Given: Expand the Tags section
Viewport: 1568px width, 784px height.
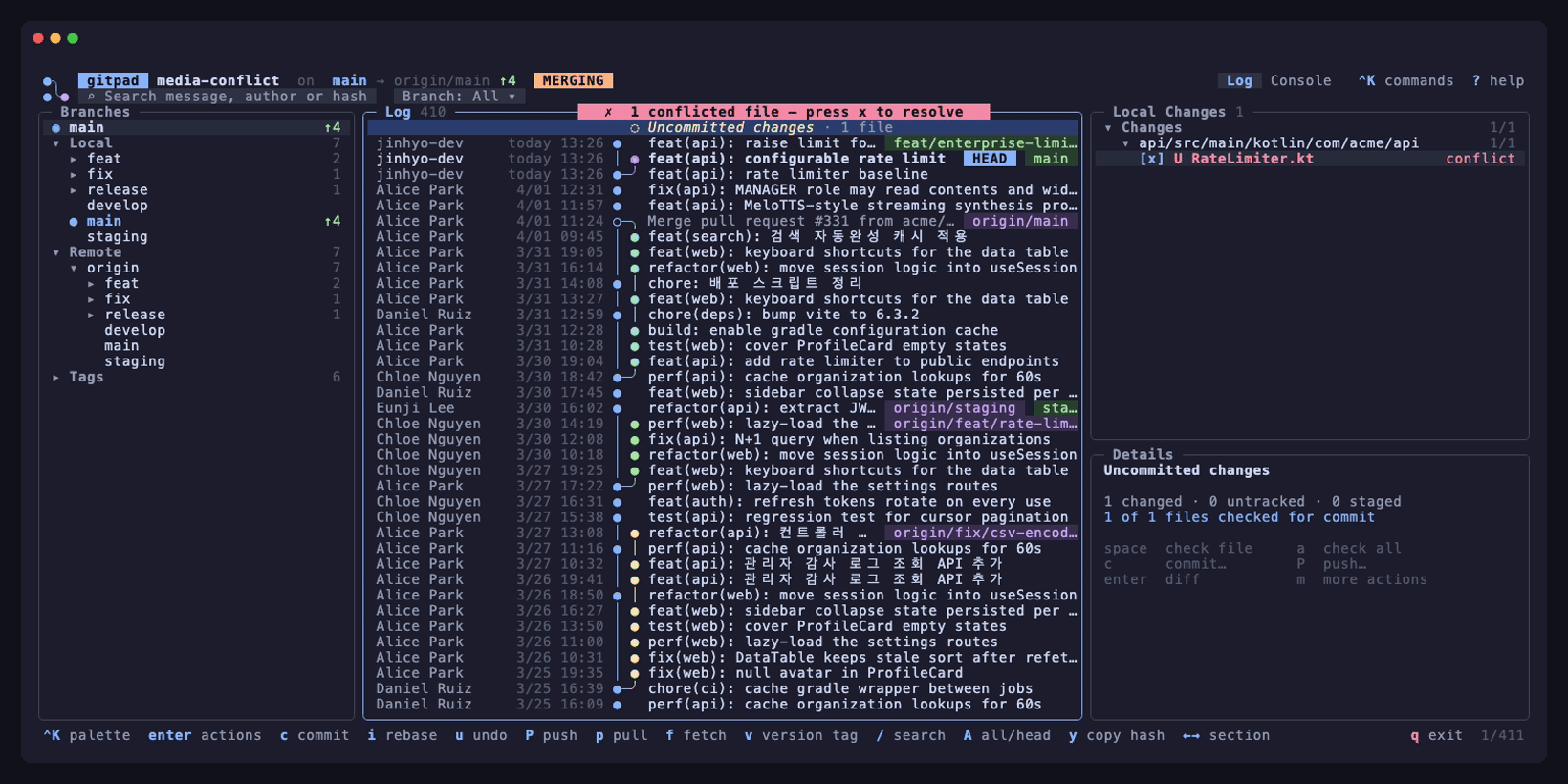Looking at the screenshot, I should pos(56,378).
